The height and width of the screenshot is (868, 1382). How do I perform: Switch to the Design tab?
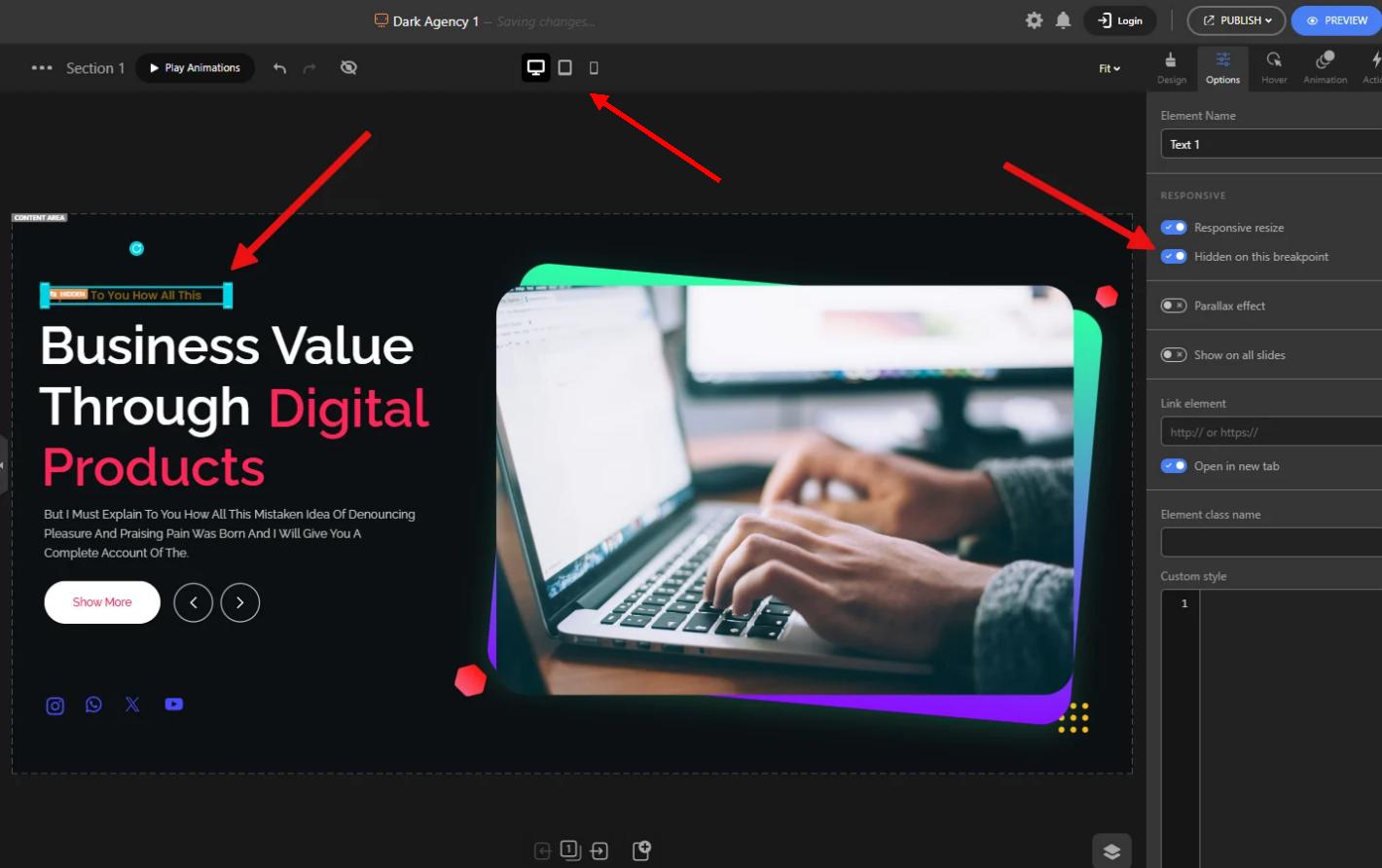tap(1171, 68)
